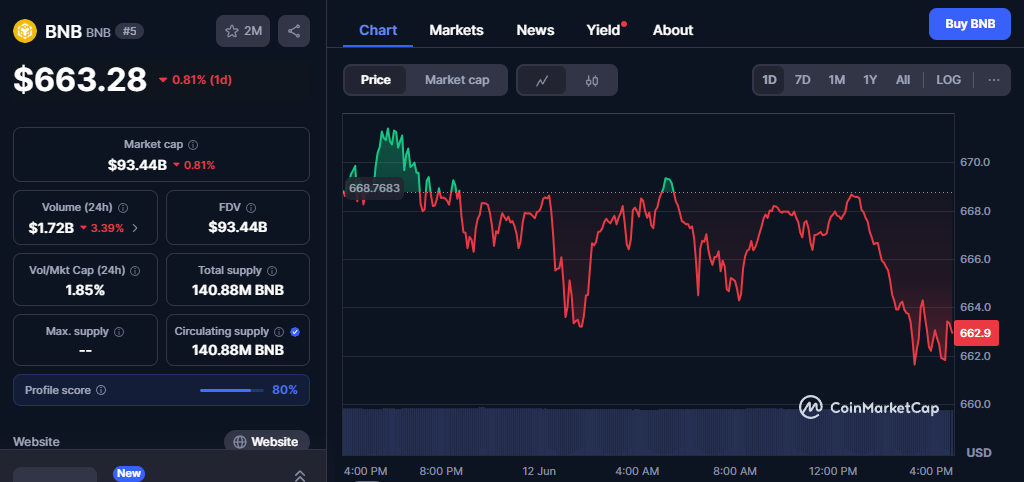Open the Markets tab

click(x=456, y=30)
